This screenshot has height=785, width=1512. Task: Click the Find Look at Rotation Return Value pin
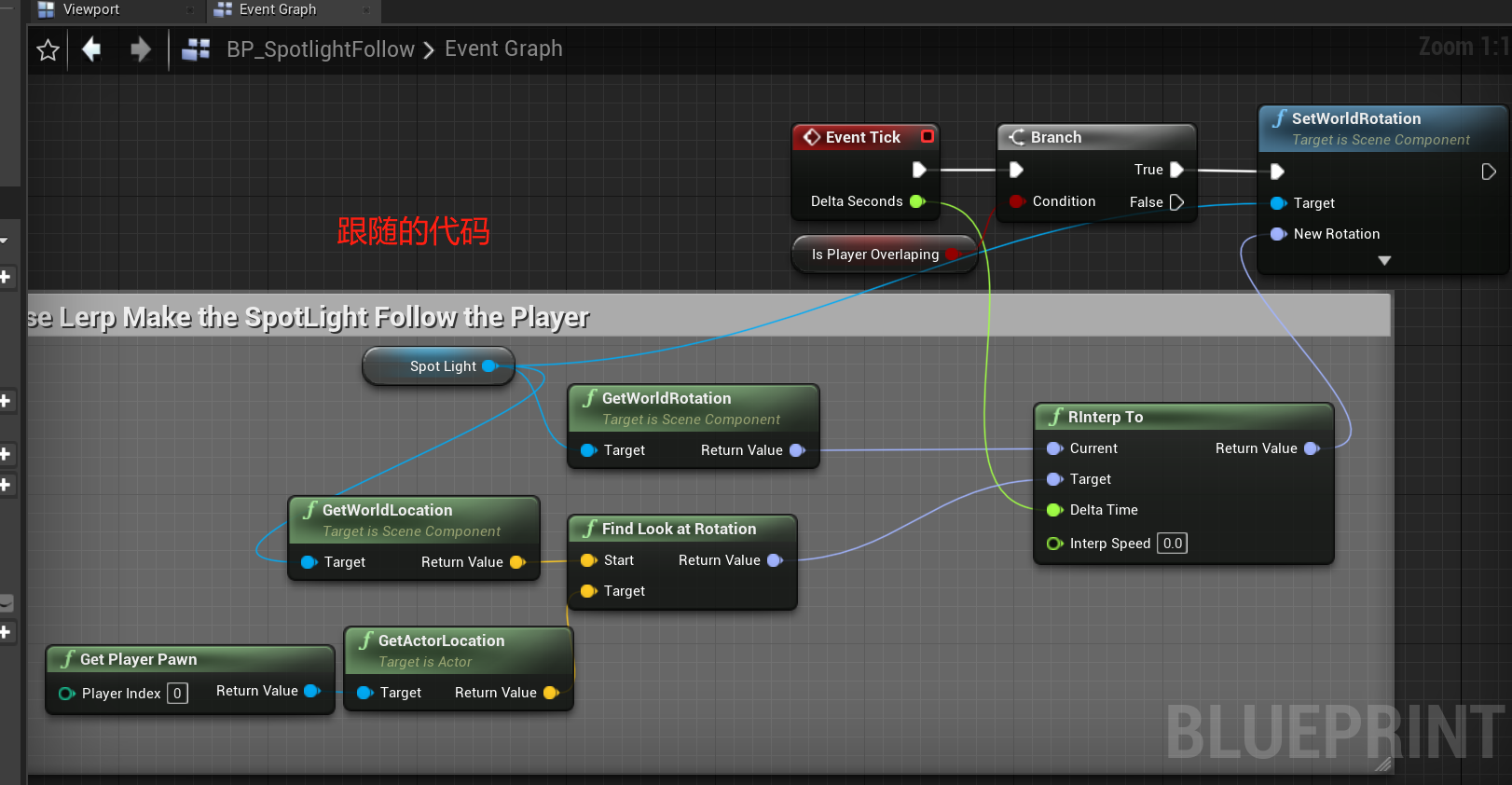775,560
